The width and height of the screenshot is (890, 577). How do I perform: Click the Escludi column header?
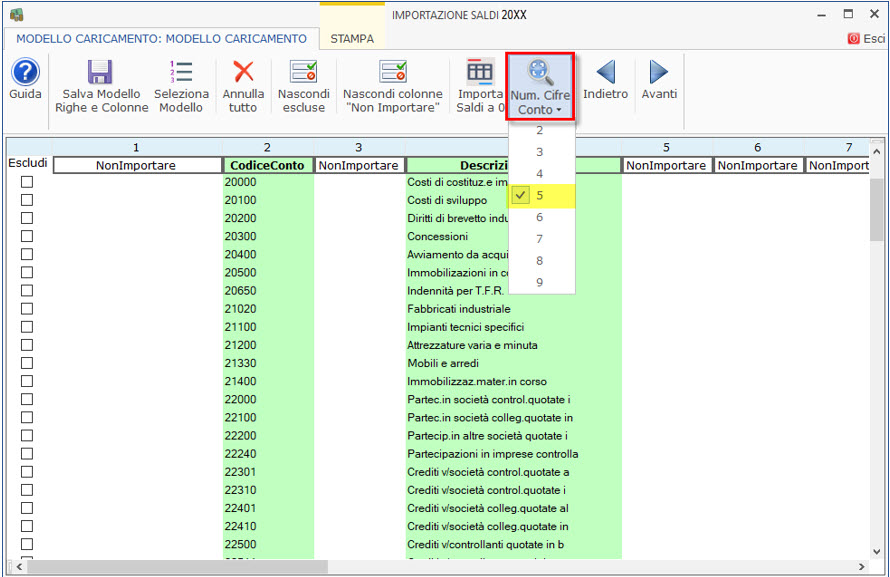point(28,163)
